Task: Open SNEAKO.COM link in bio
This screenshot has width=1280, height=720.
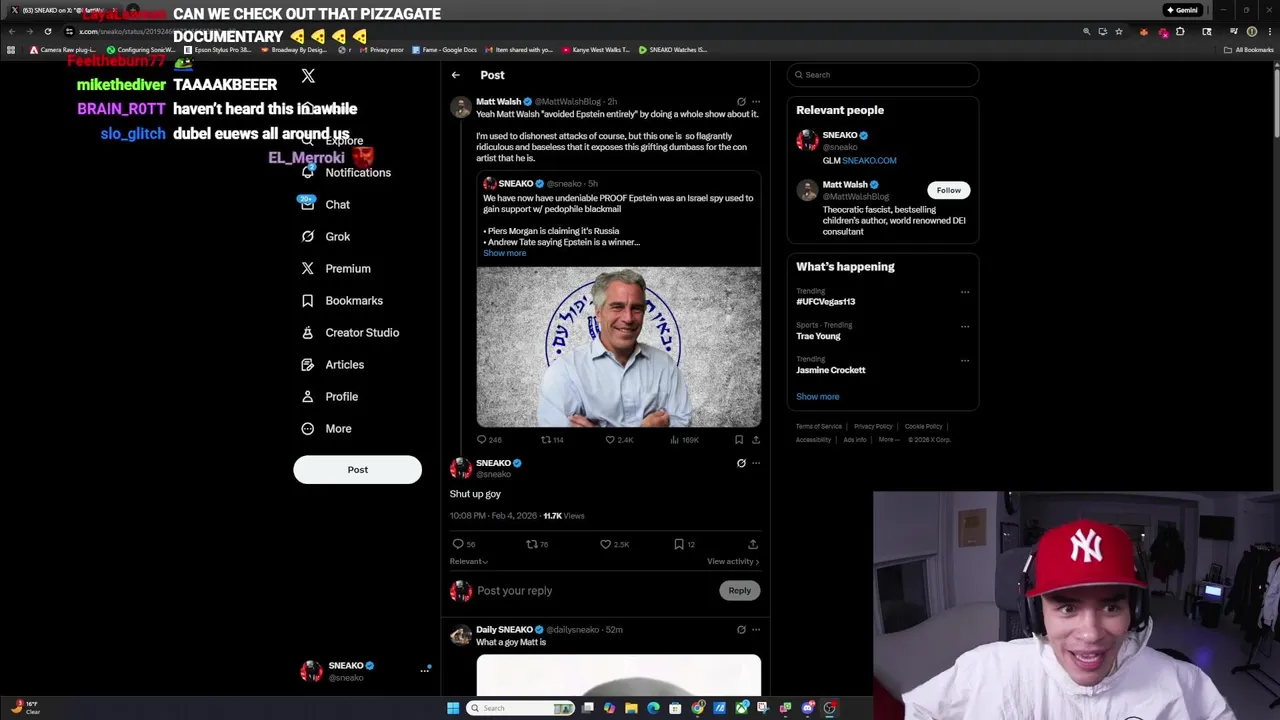Action: pyautogui.click(x=869, y=160)
